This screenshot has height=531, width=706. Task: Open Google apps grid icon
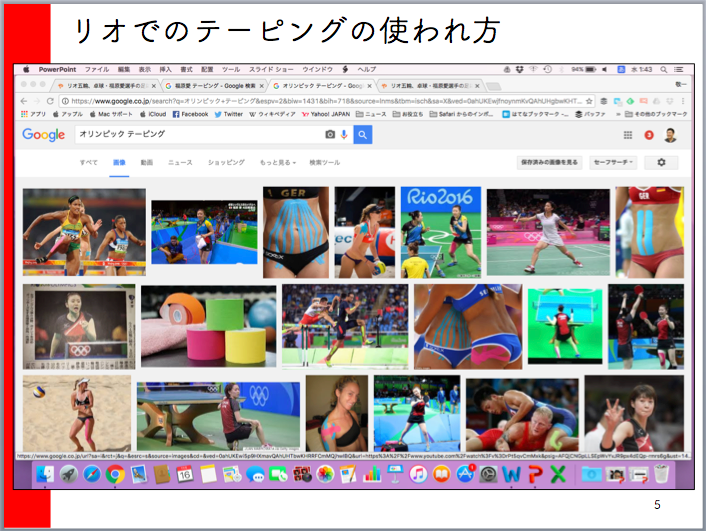click(628, 135)
